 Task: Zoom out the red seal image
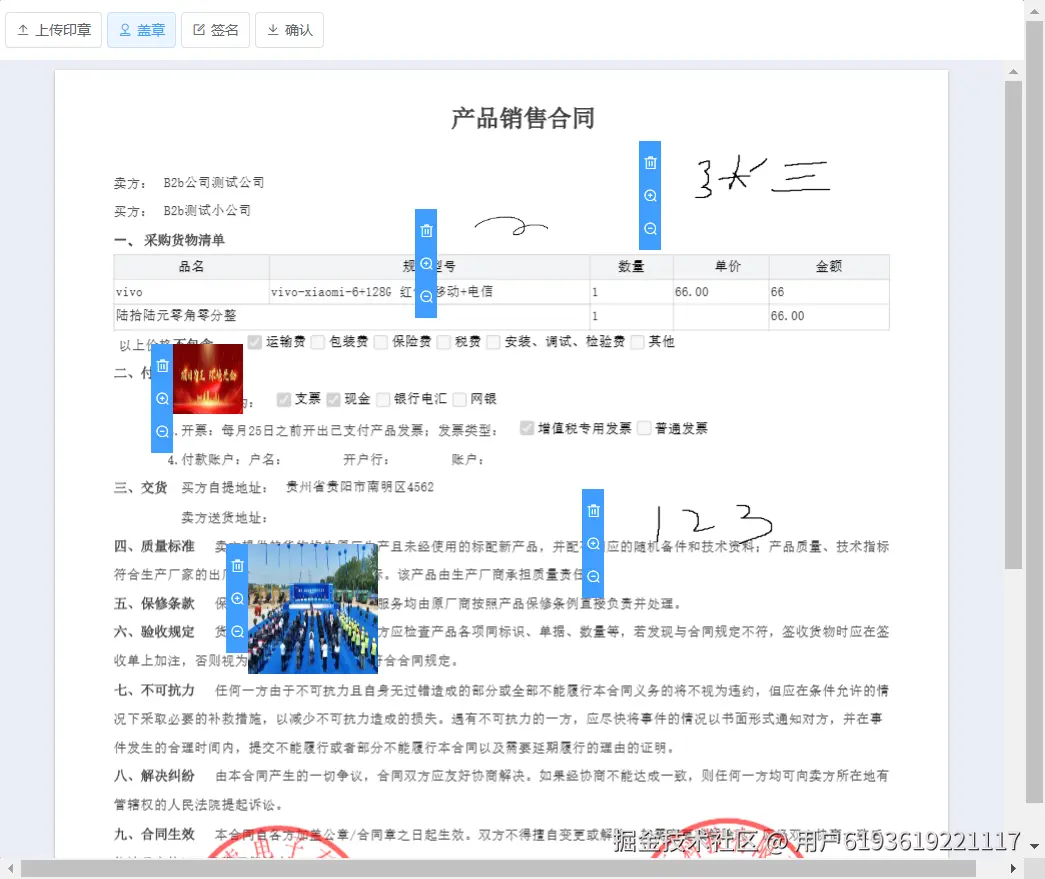coord(163,431)
